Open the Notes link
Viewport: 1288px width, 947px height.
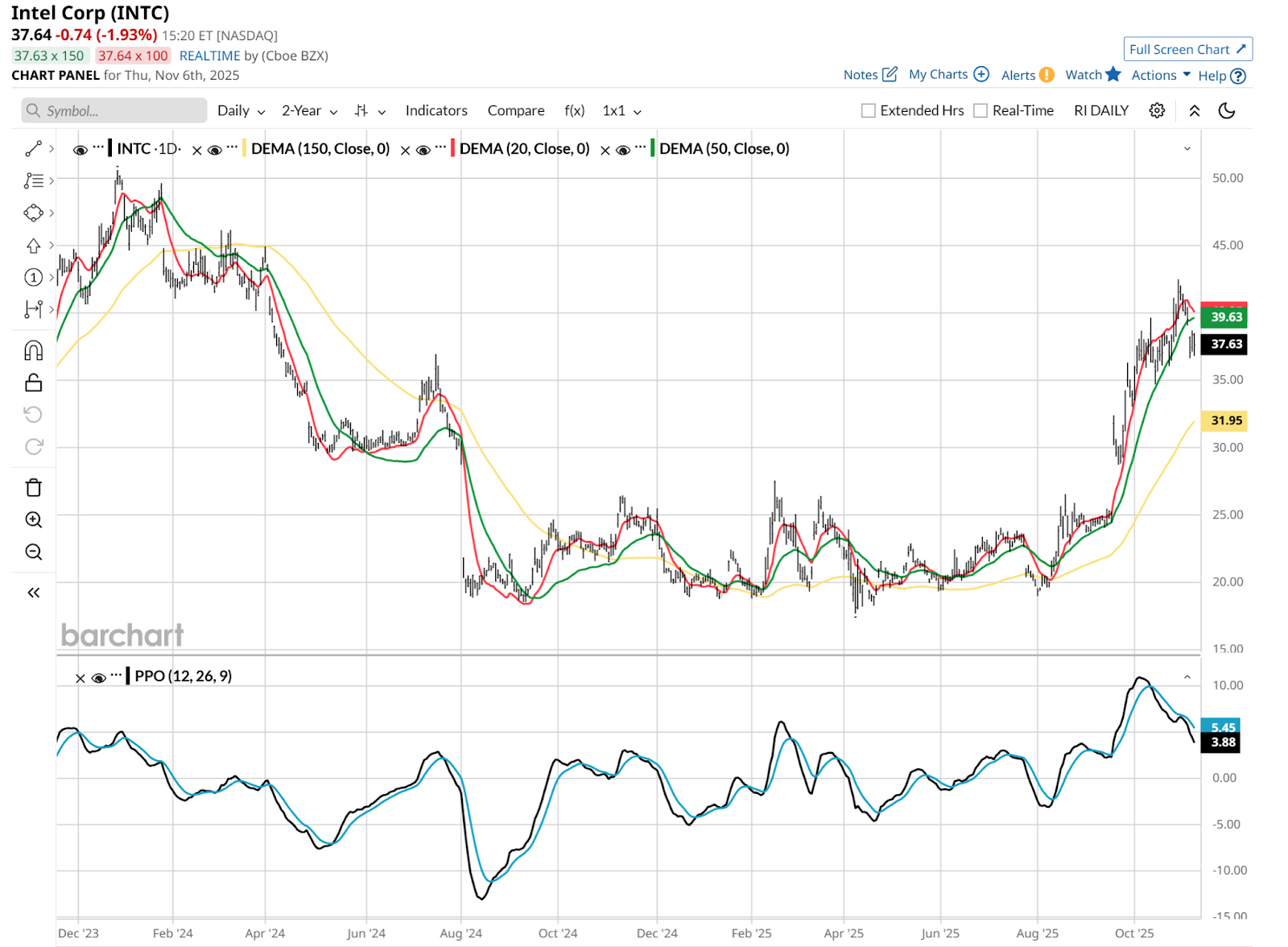[869, 75]
